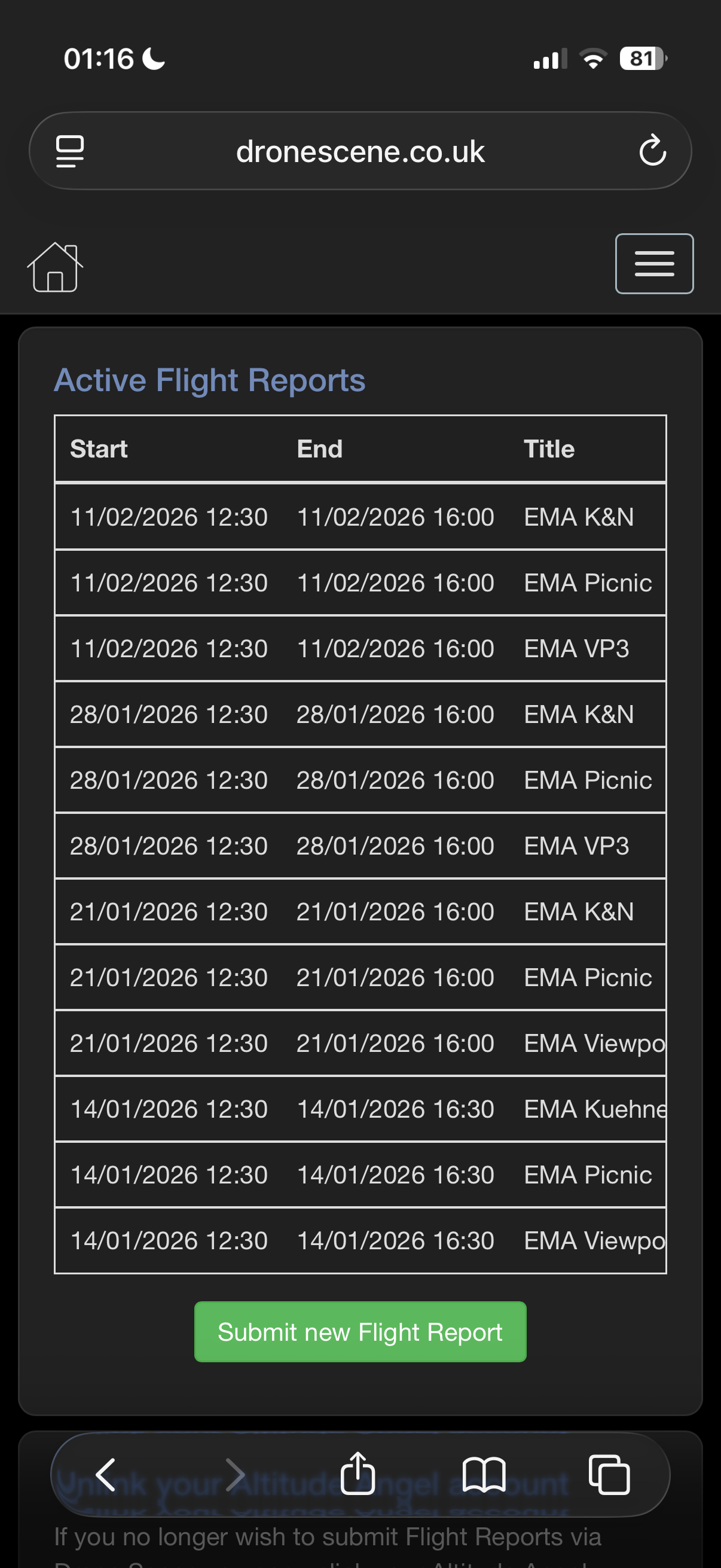Reload the page in Safari

pyautogui.click(x=652, y=151)
